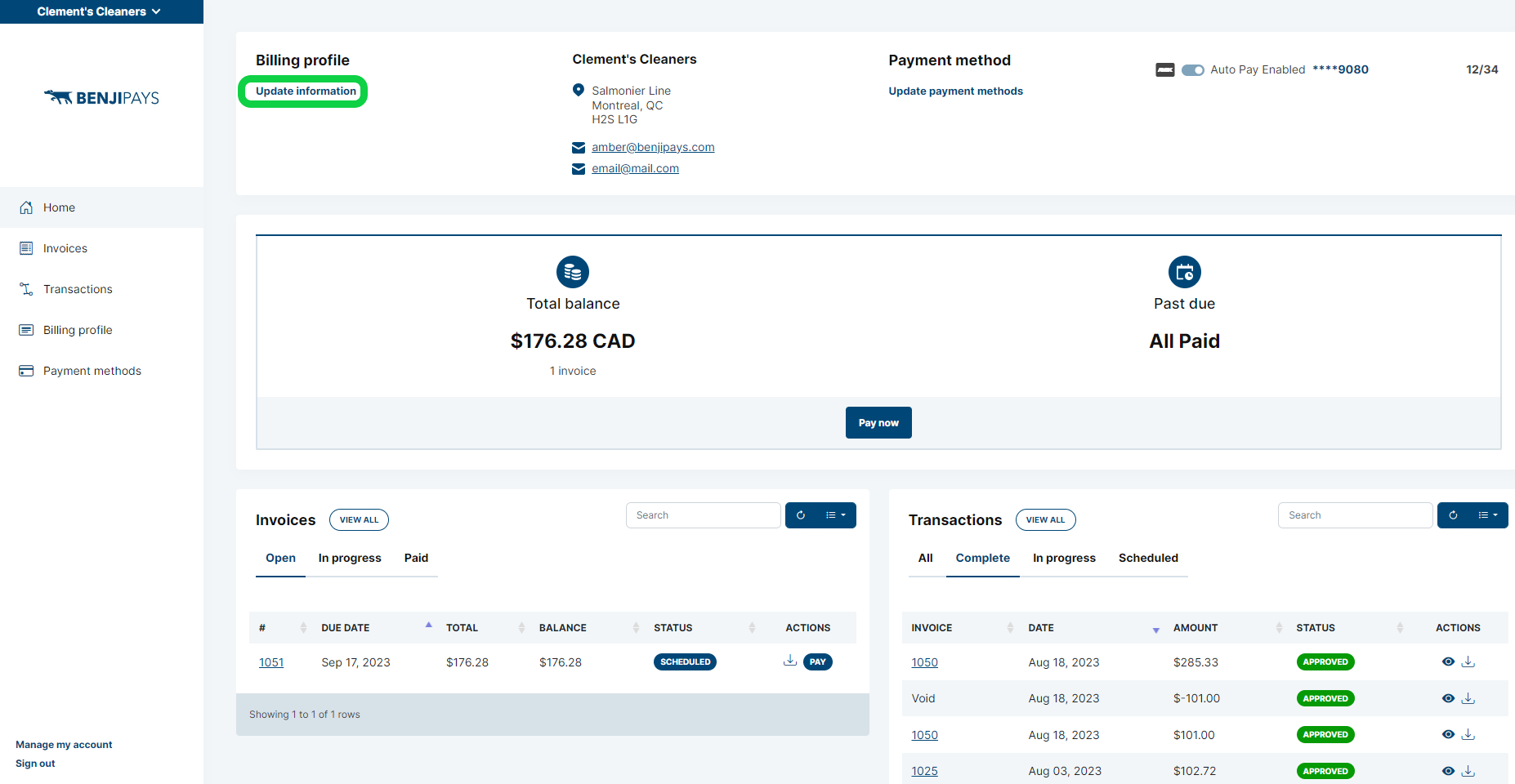This screenshot has height=784, width=1515.
Task: Switch to Complete transactions tab
Action: click(x=983, y=558)
